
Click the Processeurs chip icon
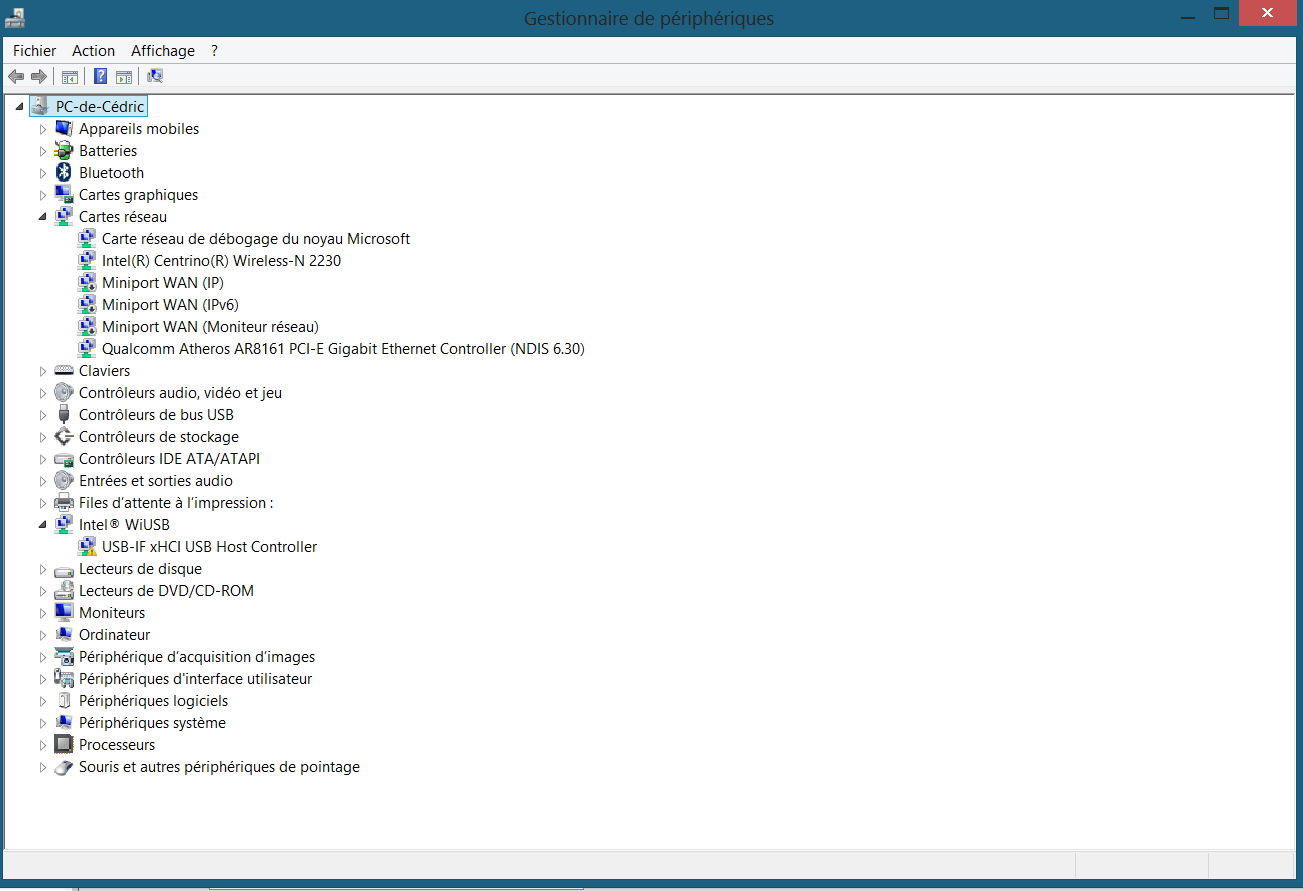point(64,744)
